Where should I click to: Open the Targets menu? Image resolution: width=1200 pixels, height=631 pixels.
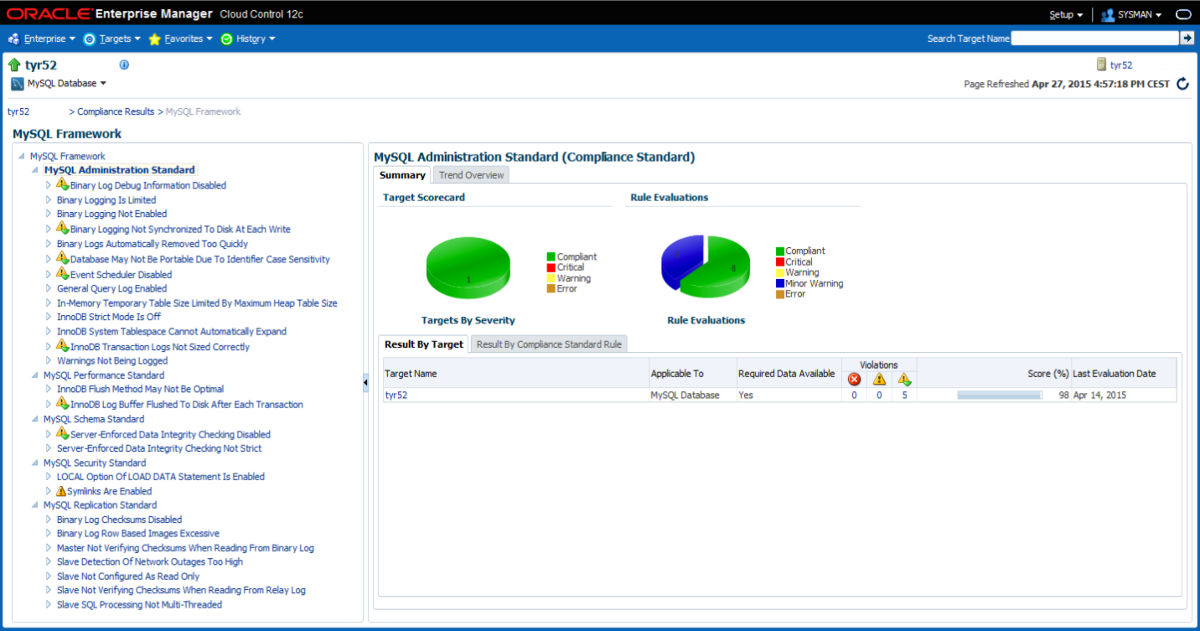[112, 39]
